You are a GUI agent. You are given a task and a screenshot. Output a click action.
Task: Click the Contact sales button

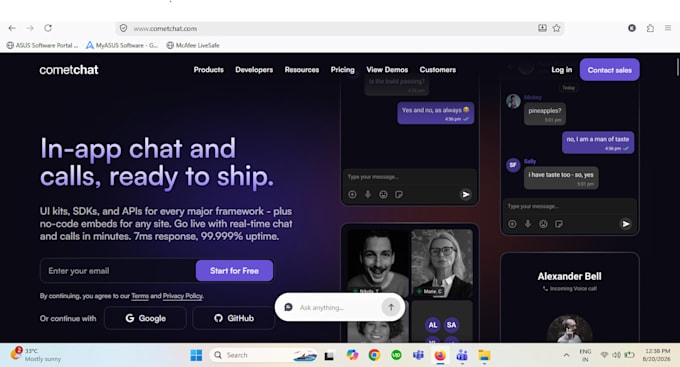[609, 70]
